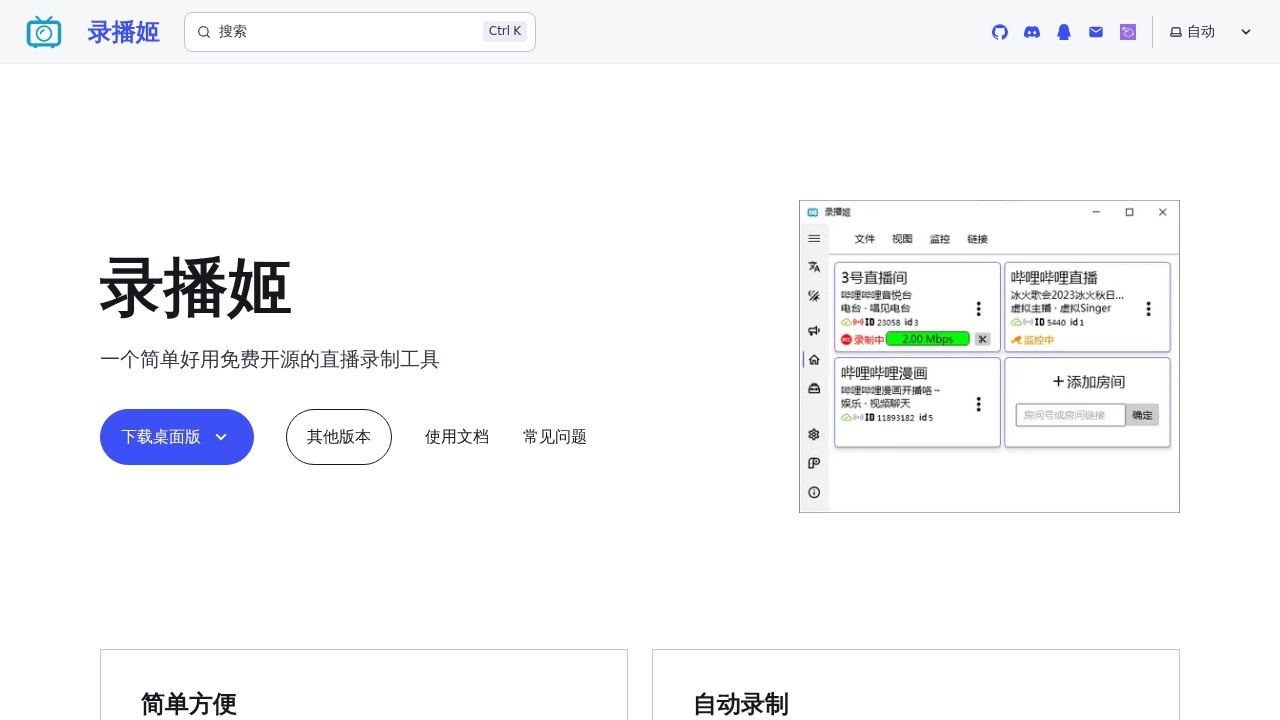Open settings gear in app sidebar
Screen dimensions: 1280x720
[814, 434]
